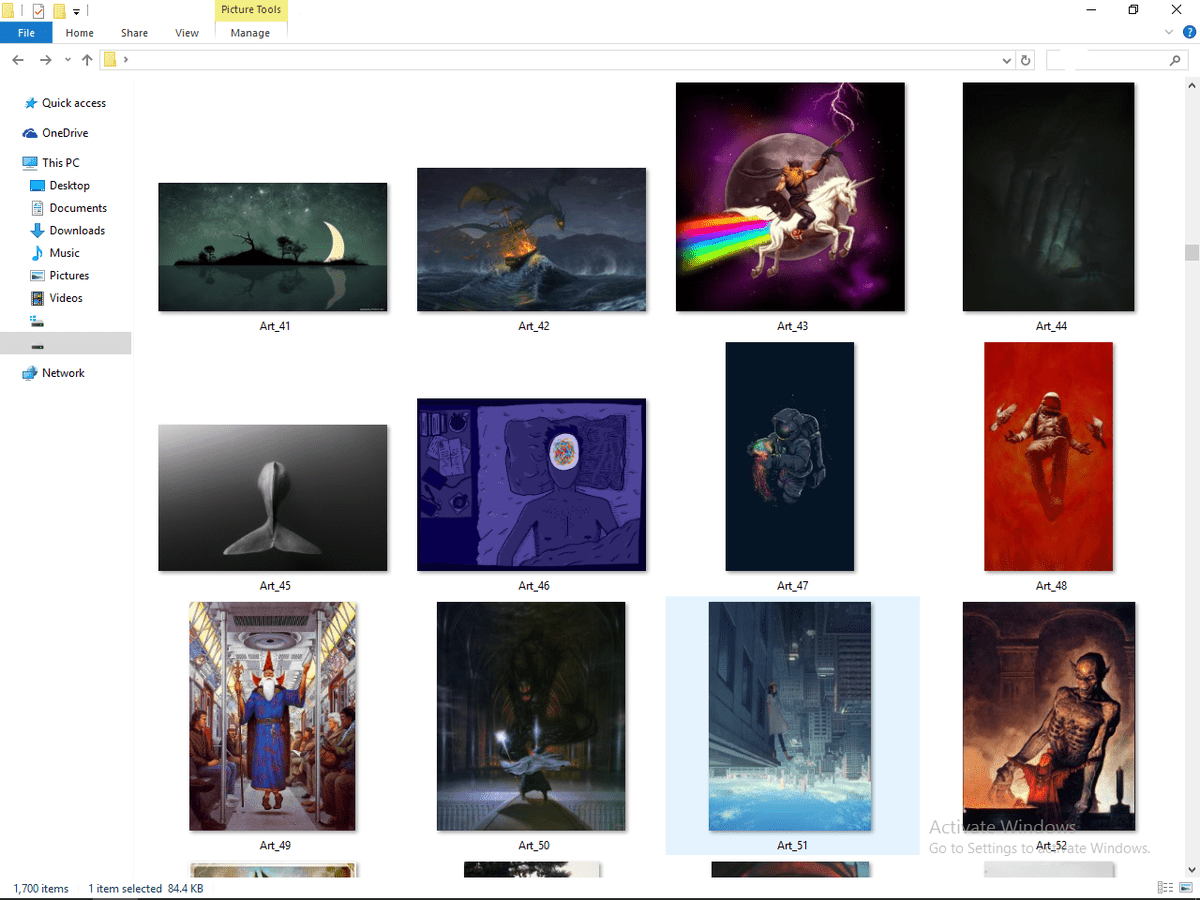
Task: Switch to the Share ribbon tab
Action: pos(134,33)
